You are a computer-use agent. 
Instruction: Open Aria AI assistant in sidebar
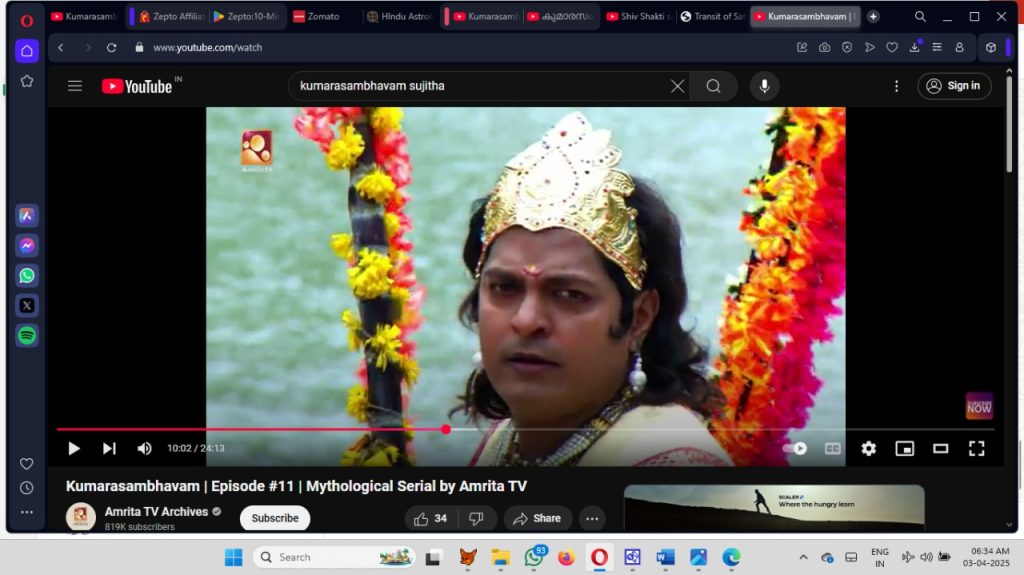[x=27, y=216]
